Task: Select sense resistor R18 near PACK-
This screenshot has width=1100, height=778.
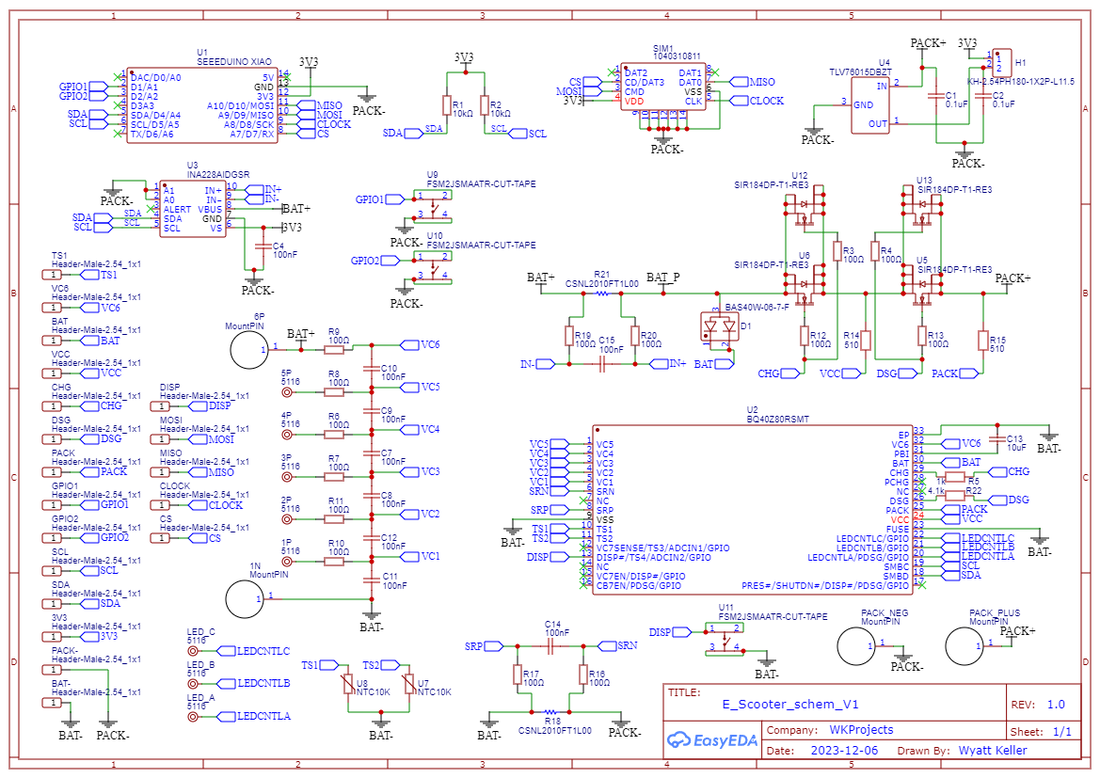Action: pyautogui.click(x=551, y=712)
